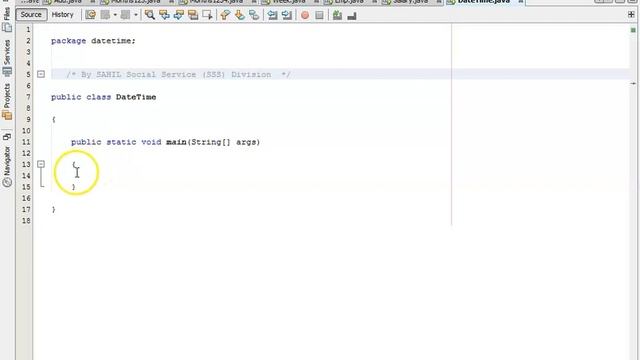640x360 pixels.
Task: Click line number 11 in the gutter
Action: click(x=26, y=142)
